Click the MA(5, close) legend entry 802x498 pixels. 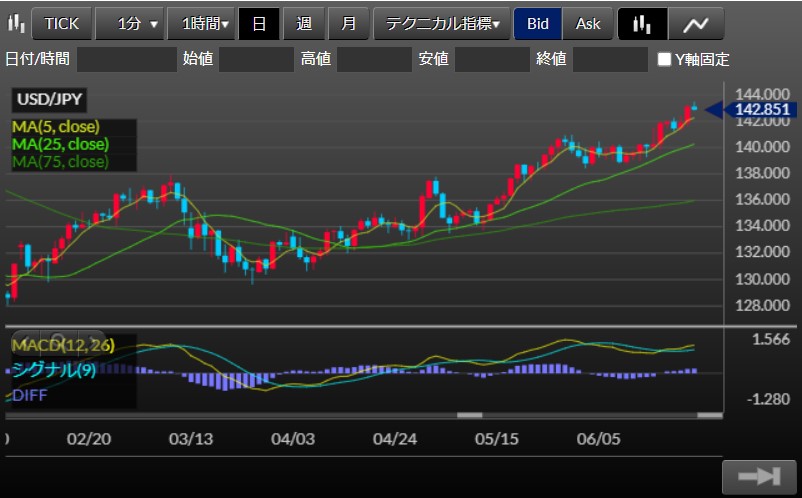56,127
